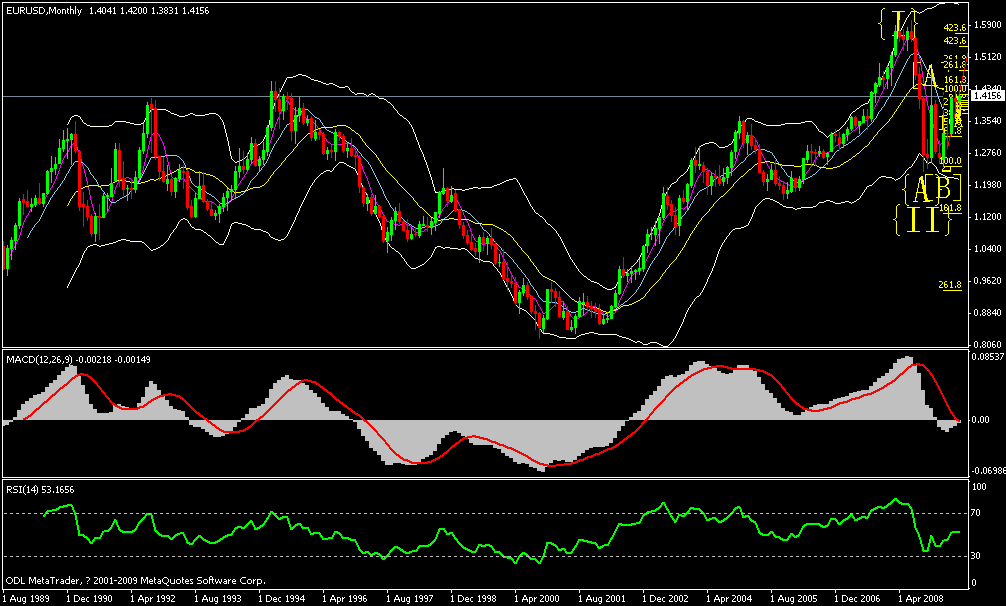Click the EURUSD,Monthly chart title text
This screenshot has height=606, width=1006.
44,11
